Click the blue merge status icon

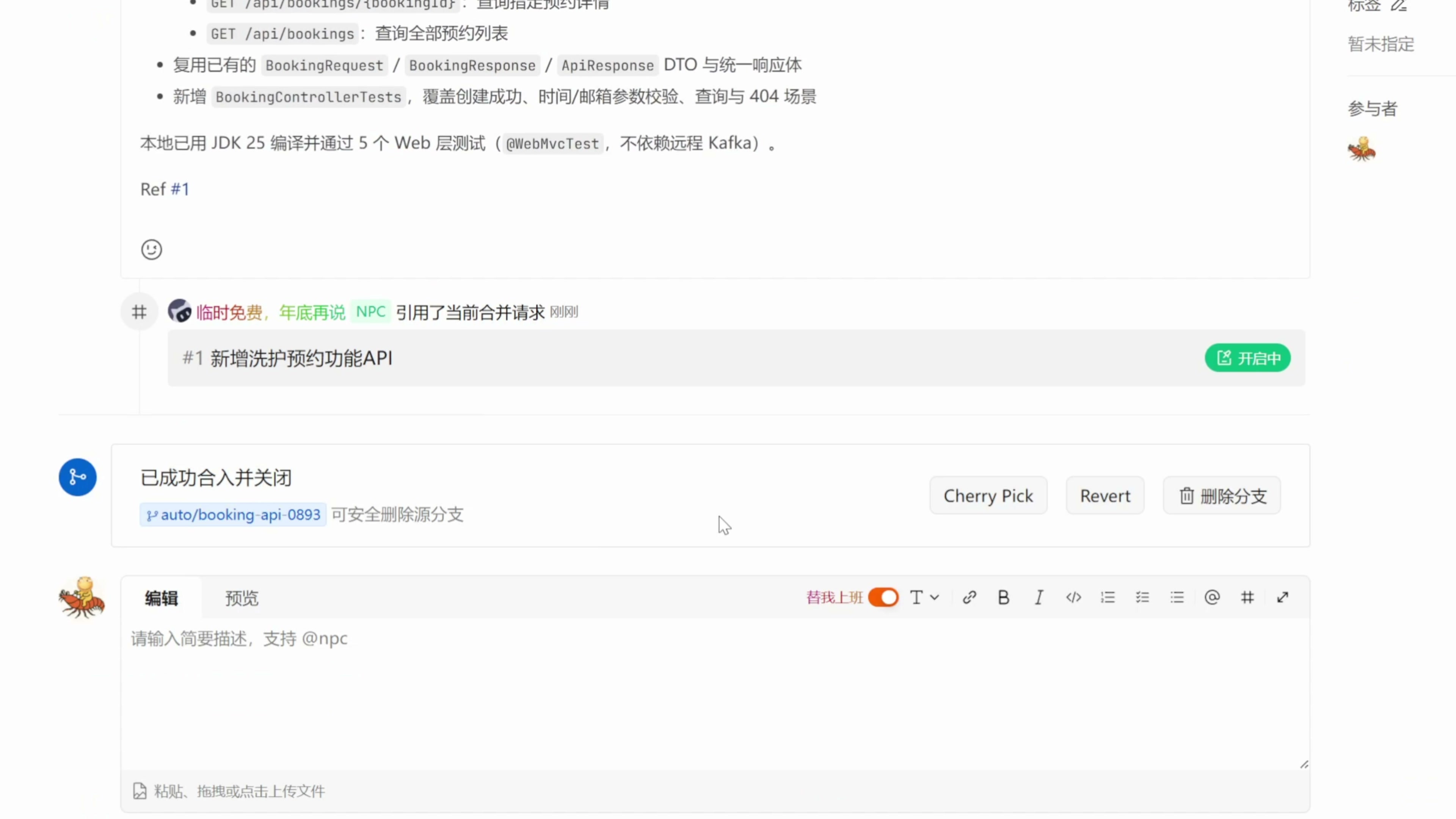click(x=77, y=477)
